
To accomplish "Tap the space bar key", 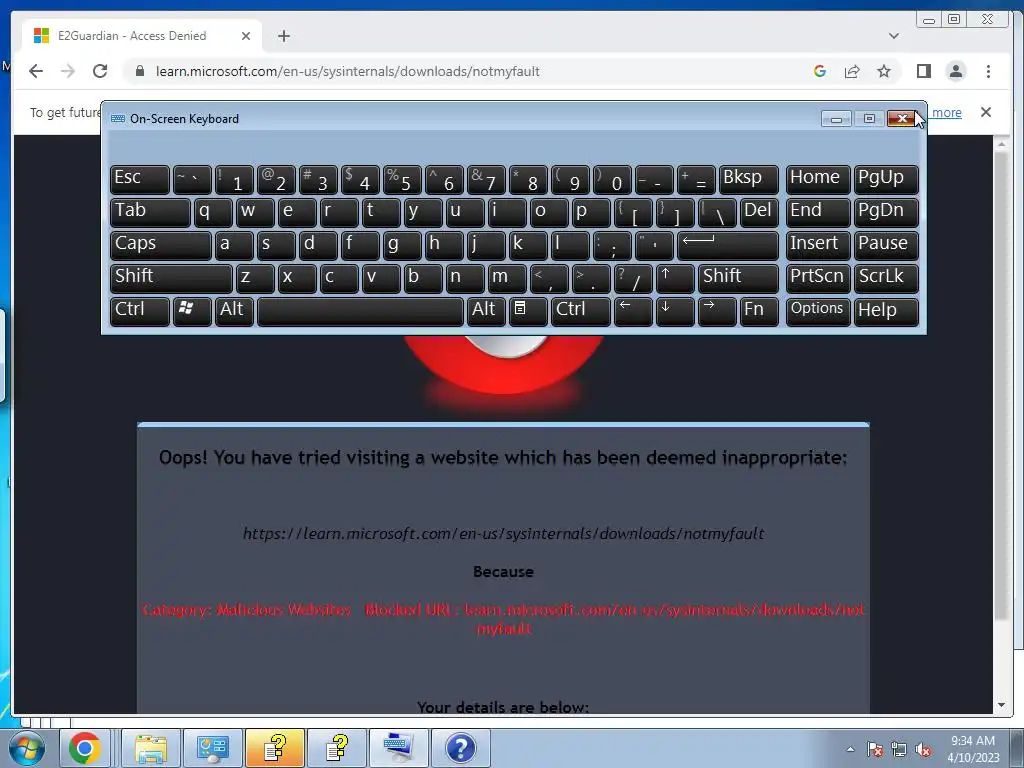I will (x=360, y=312).
